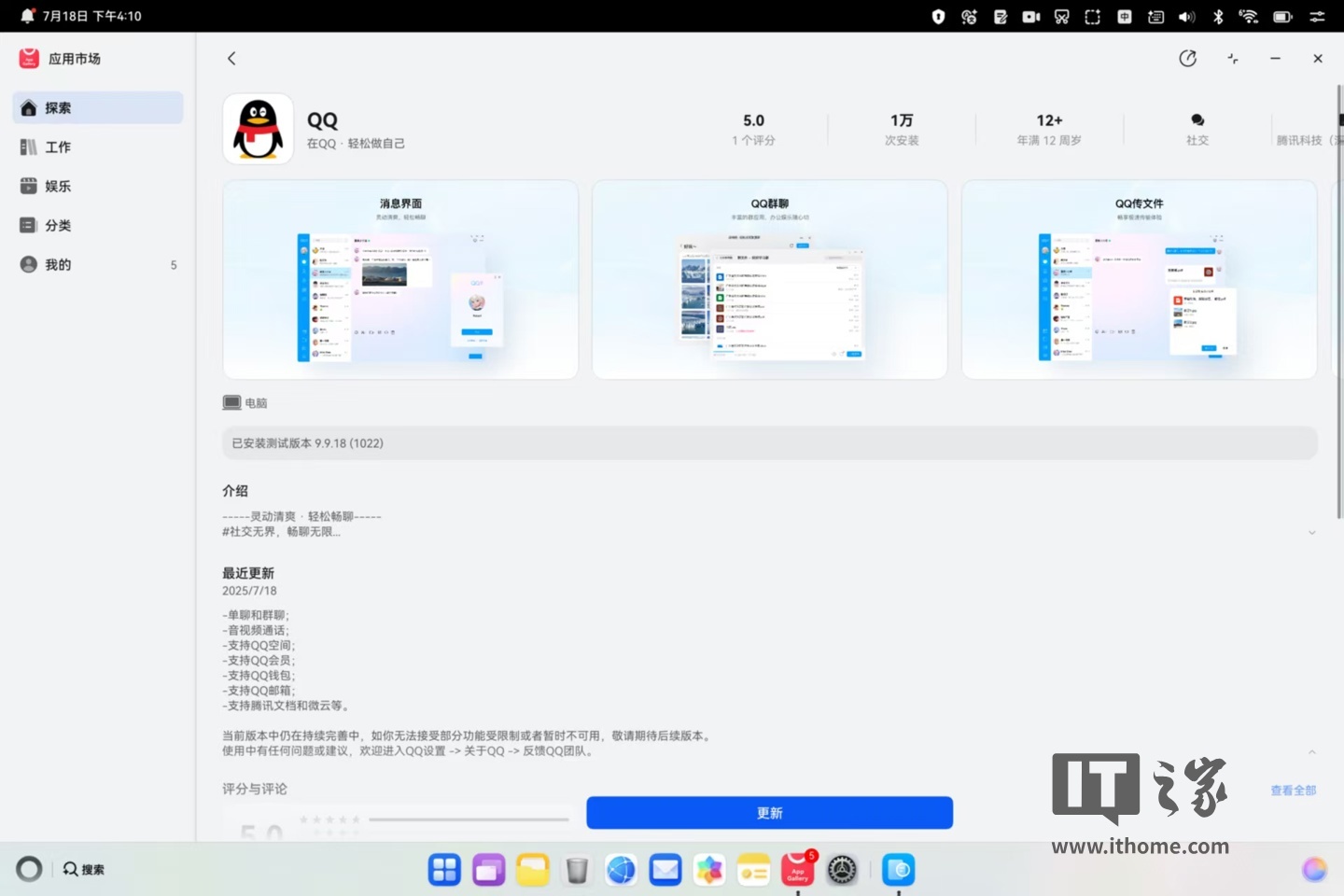The width and height of the screenshot is (1344, 896).
Task: Open Wi-Fi settings from the status bar
Action: pos(1249,15)
